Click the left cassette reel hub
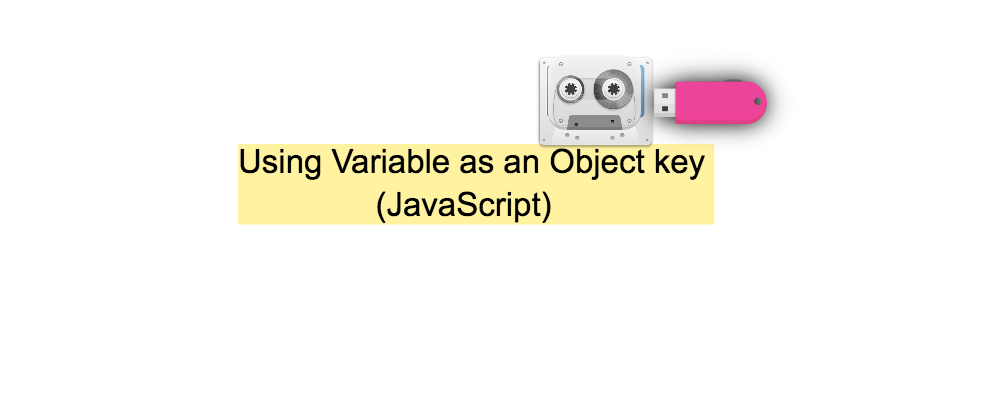 (570, 89)
